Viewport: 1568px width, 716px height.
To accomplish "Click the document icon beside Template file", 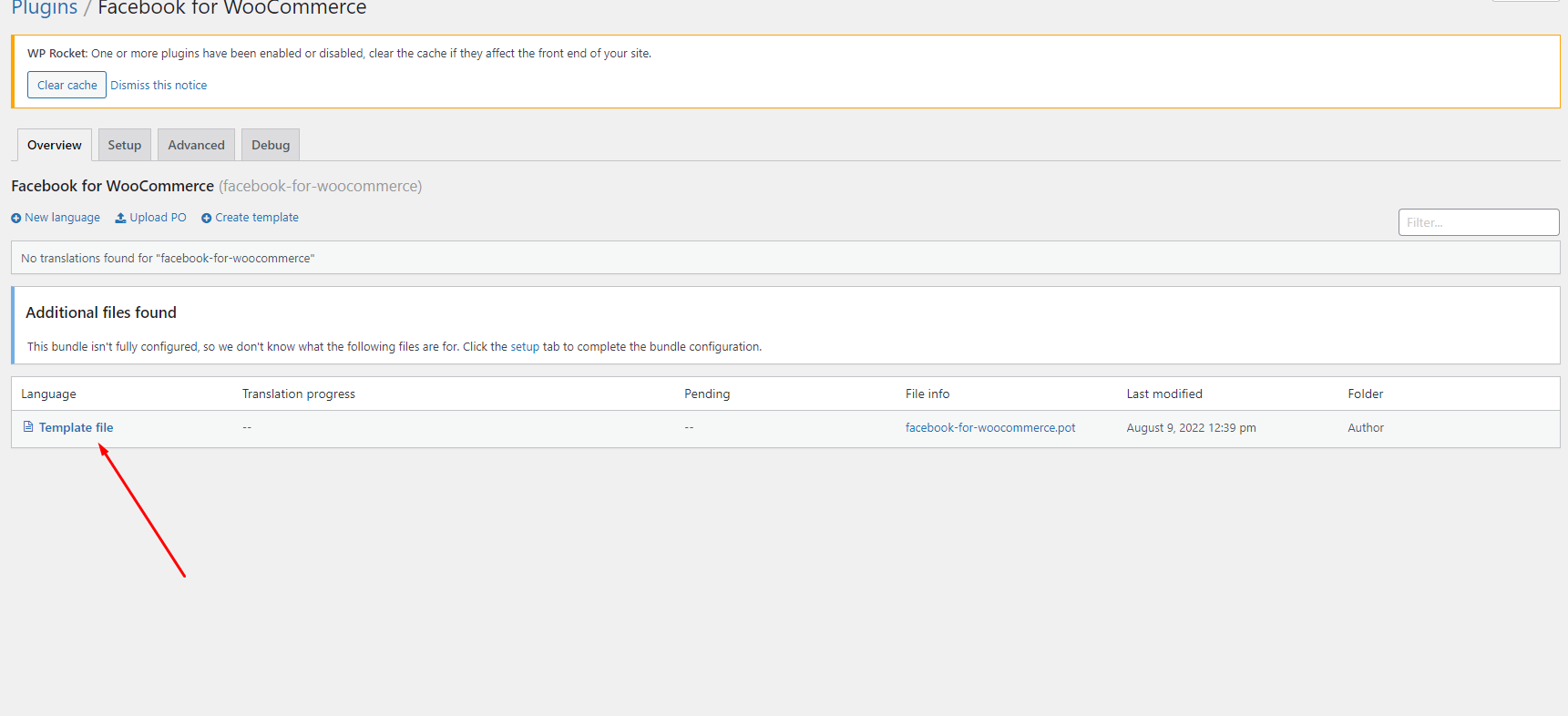I will [28, 426].
